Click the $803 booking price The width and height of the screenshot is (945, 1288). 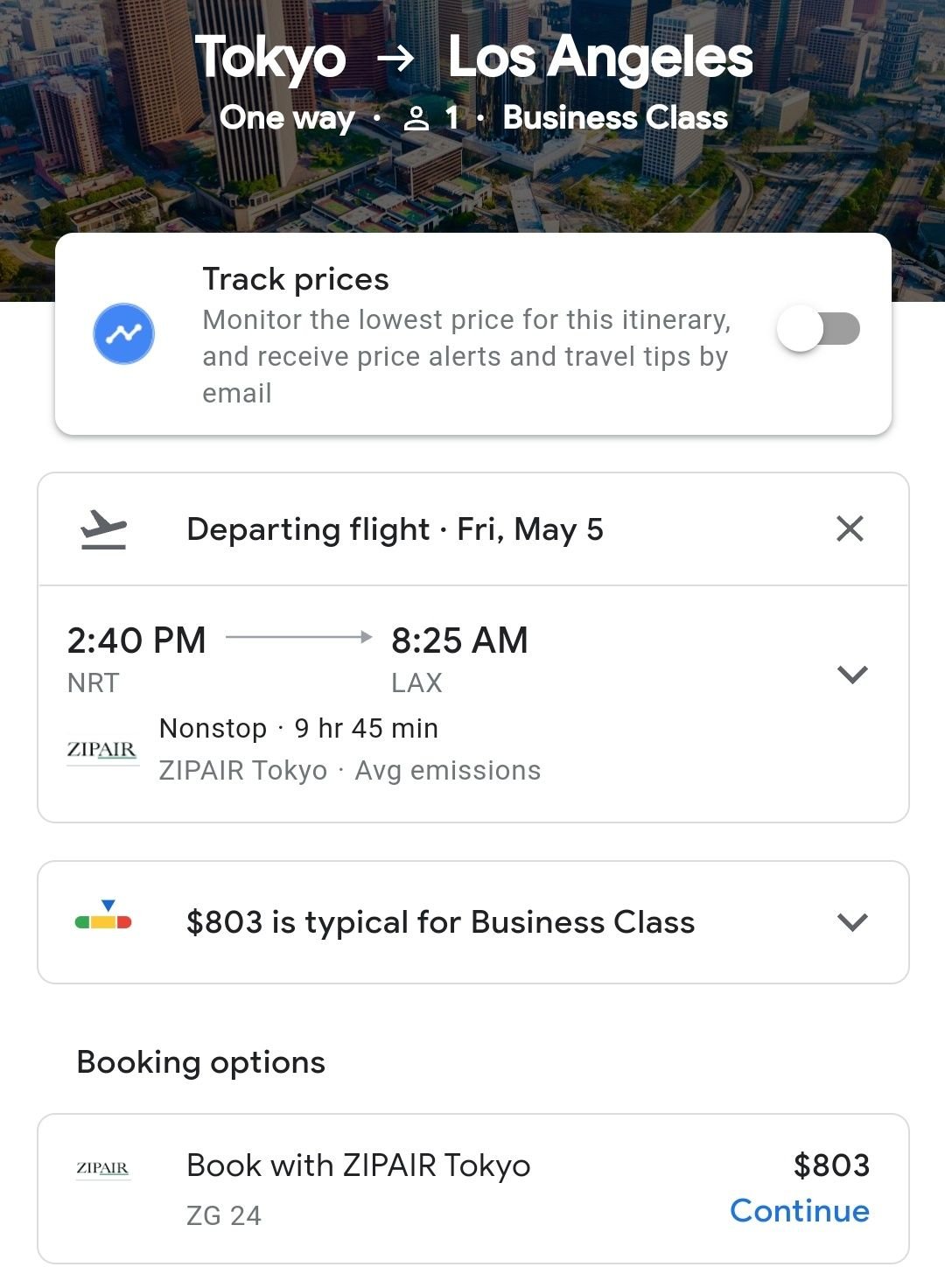click(x=830, y=1165)
